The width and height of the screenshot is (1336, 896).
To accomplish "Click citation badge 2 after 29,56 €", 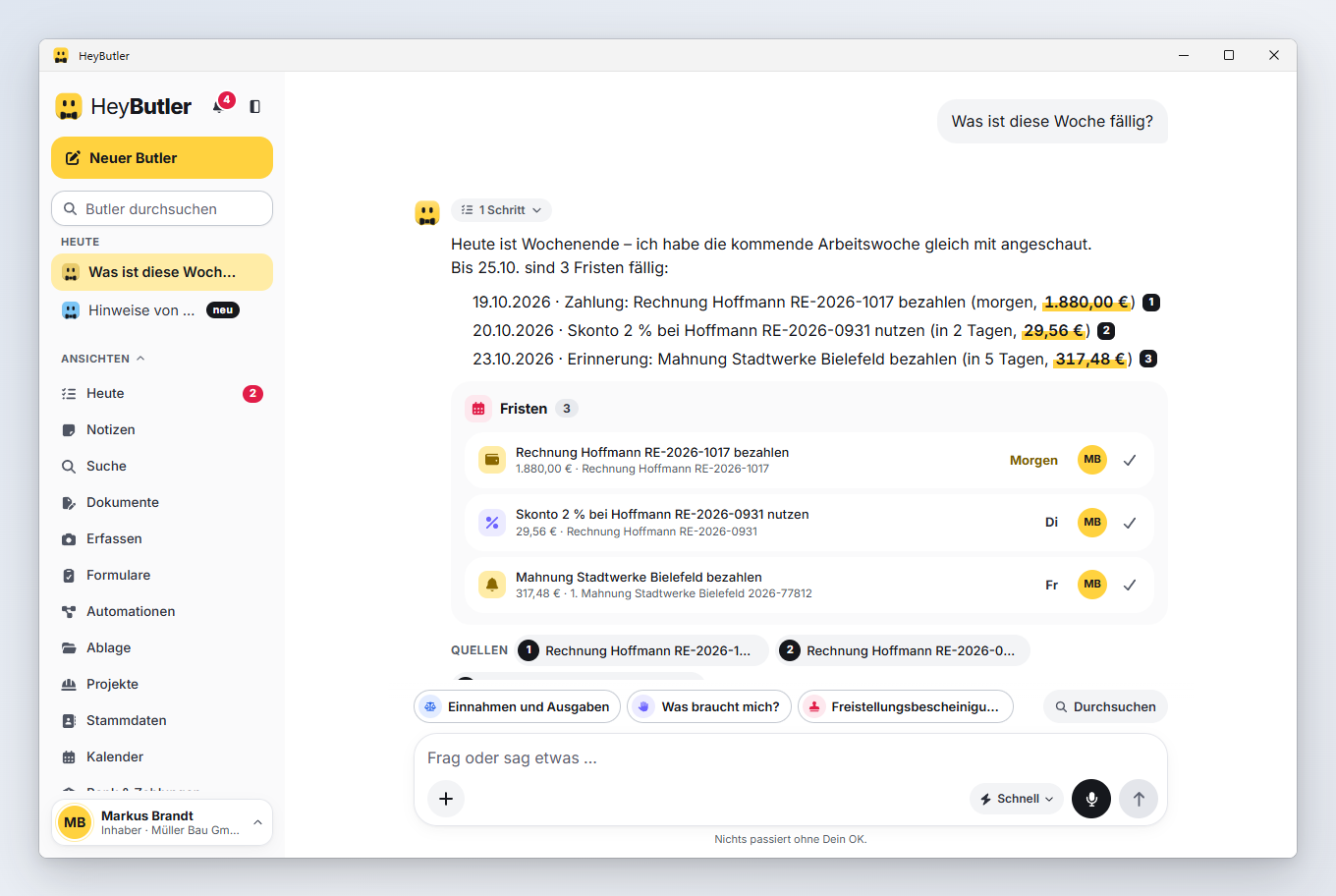I will tap(1106, 331).
